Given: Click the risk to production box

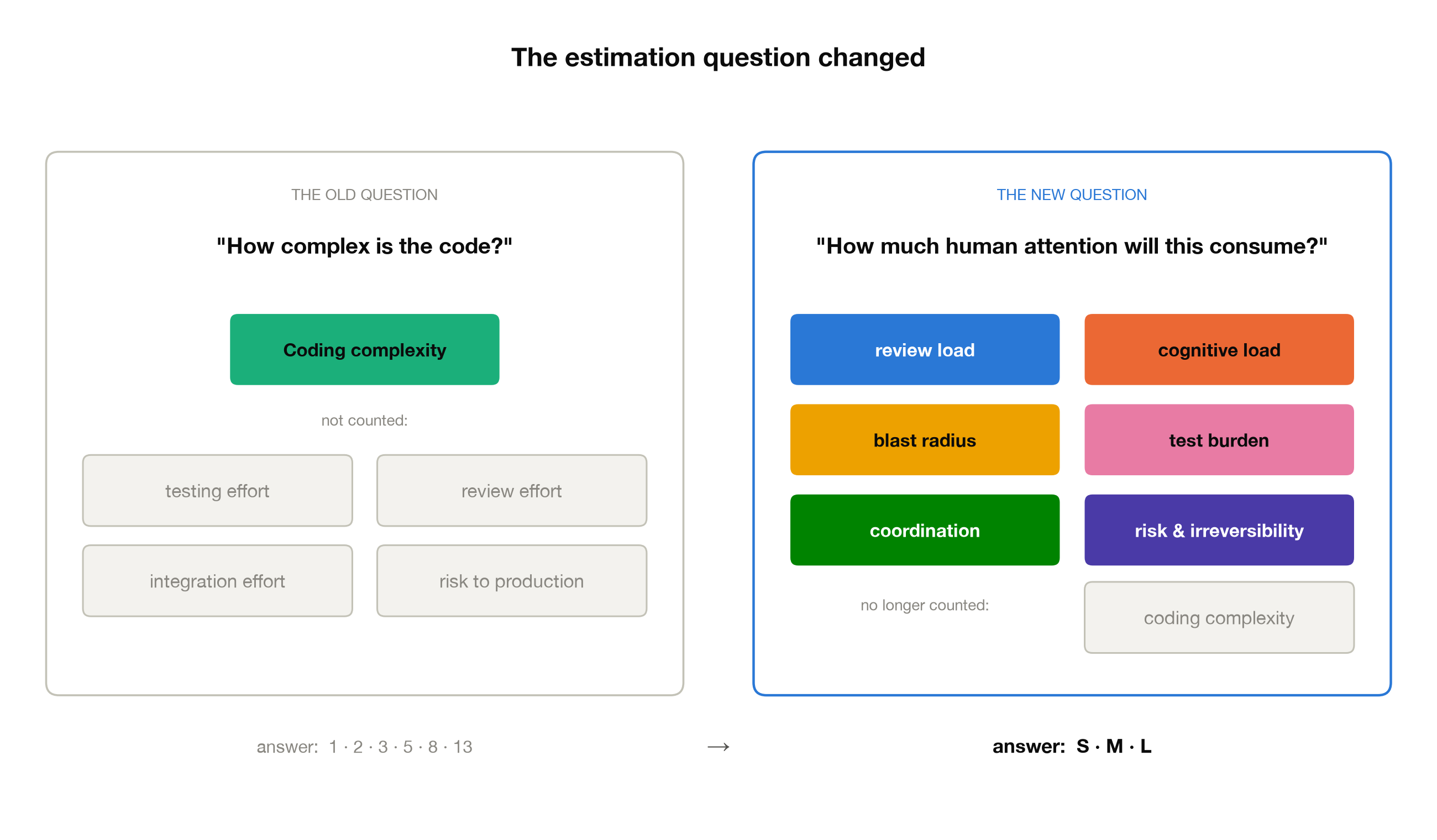Looking at the screenshot, I should point(511,580).
